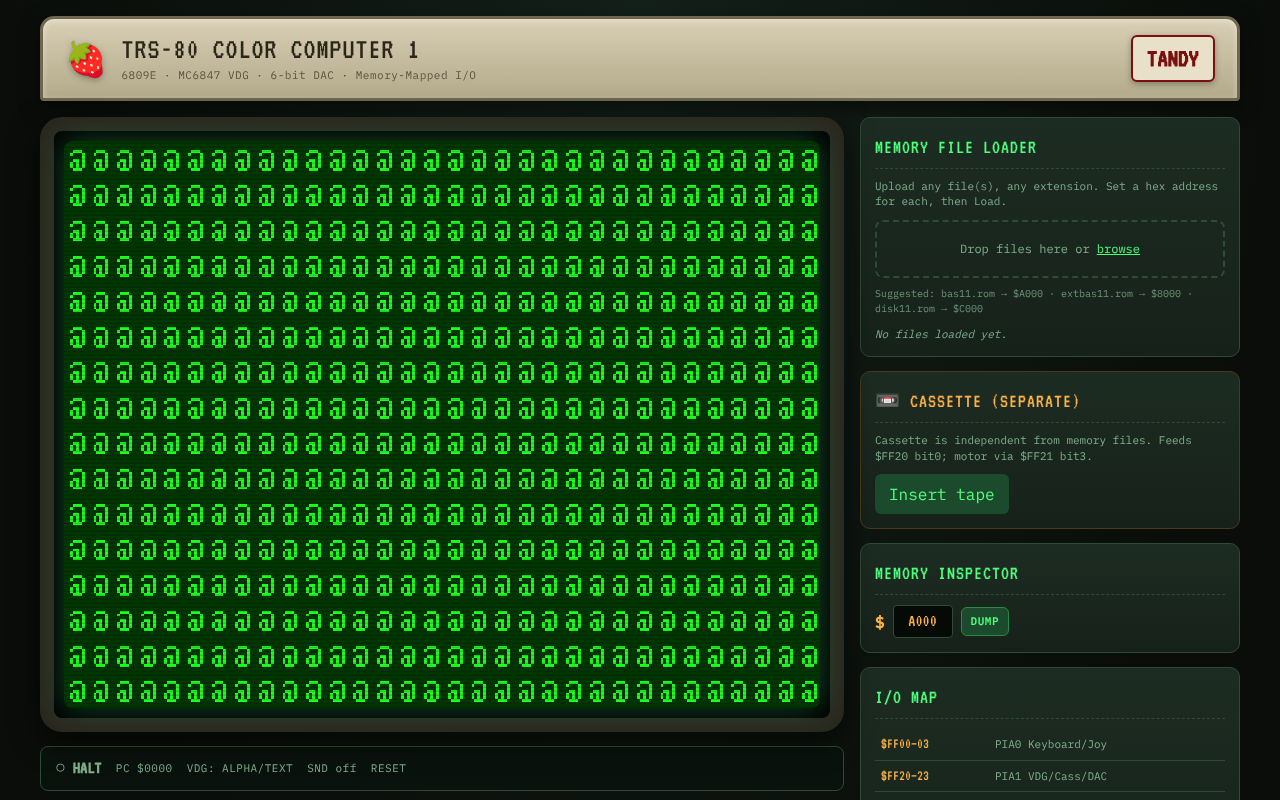Click the CRT display screen
Viewport: 1280px width, 800px height.
pos(442,425)
